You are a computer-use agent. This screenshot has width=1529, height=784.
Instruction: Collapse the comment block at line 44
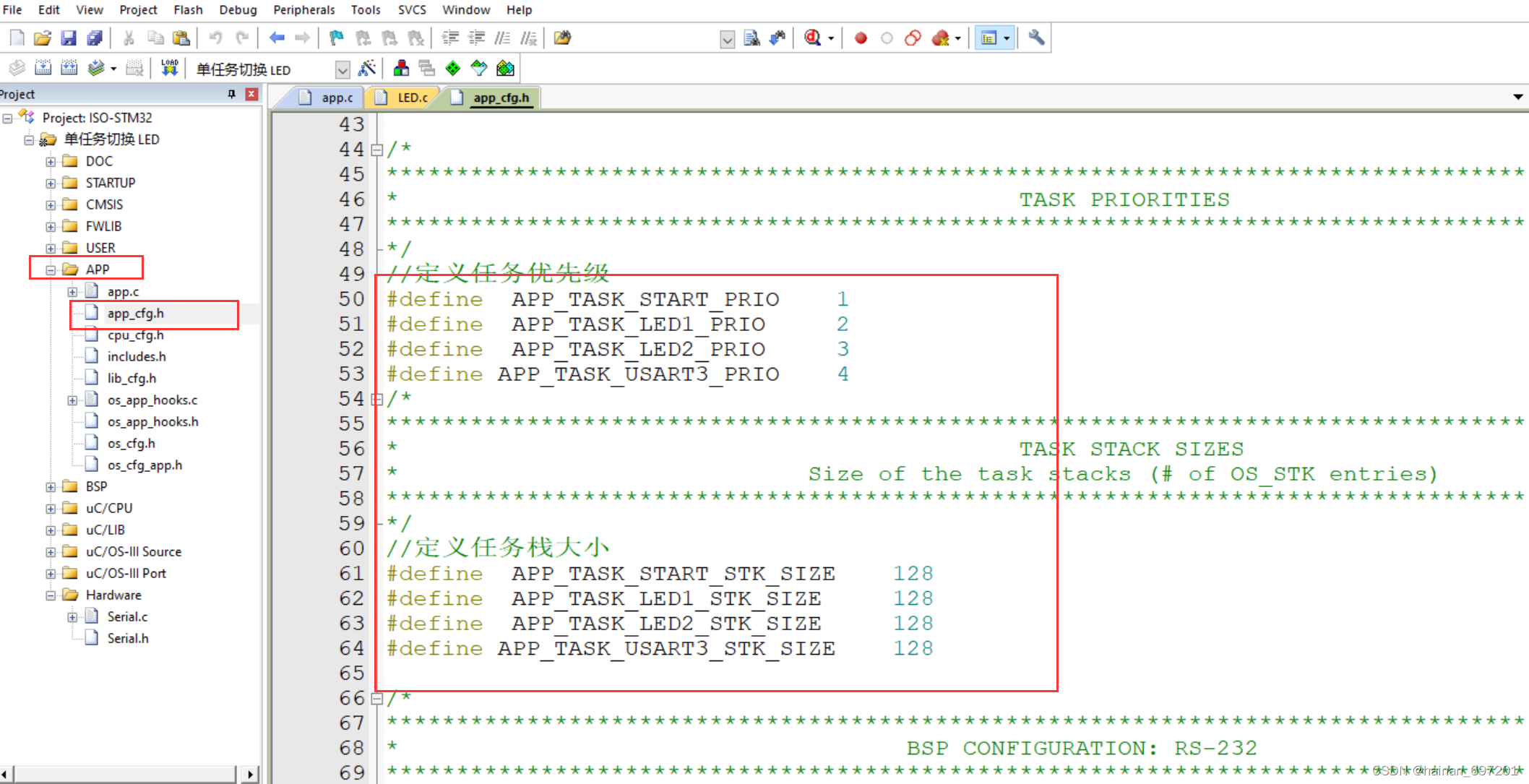[x=376, y=150]
